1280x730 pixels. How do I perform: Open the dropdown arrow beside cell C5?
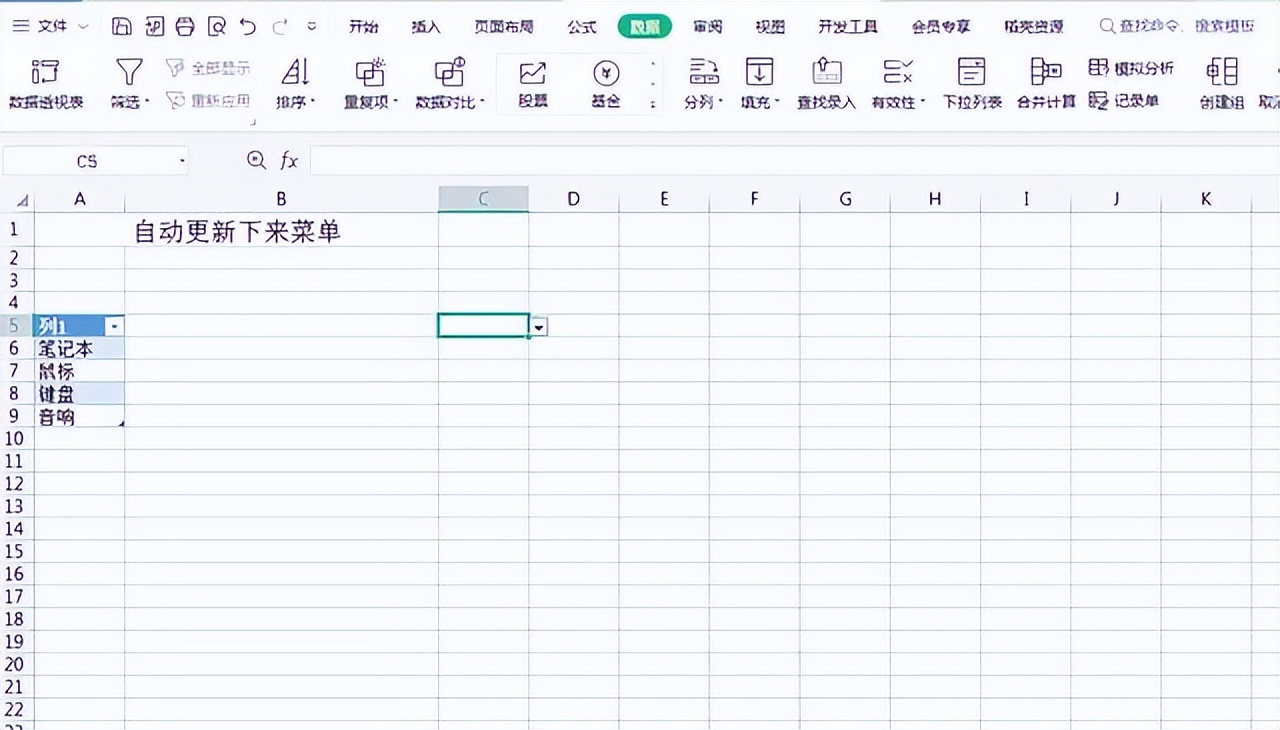coord(539,326)
